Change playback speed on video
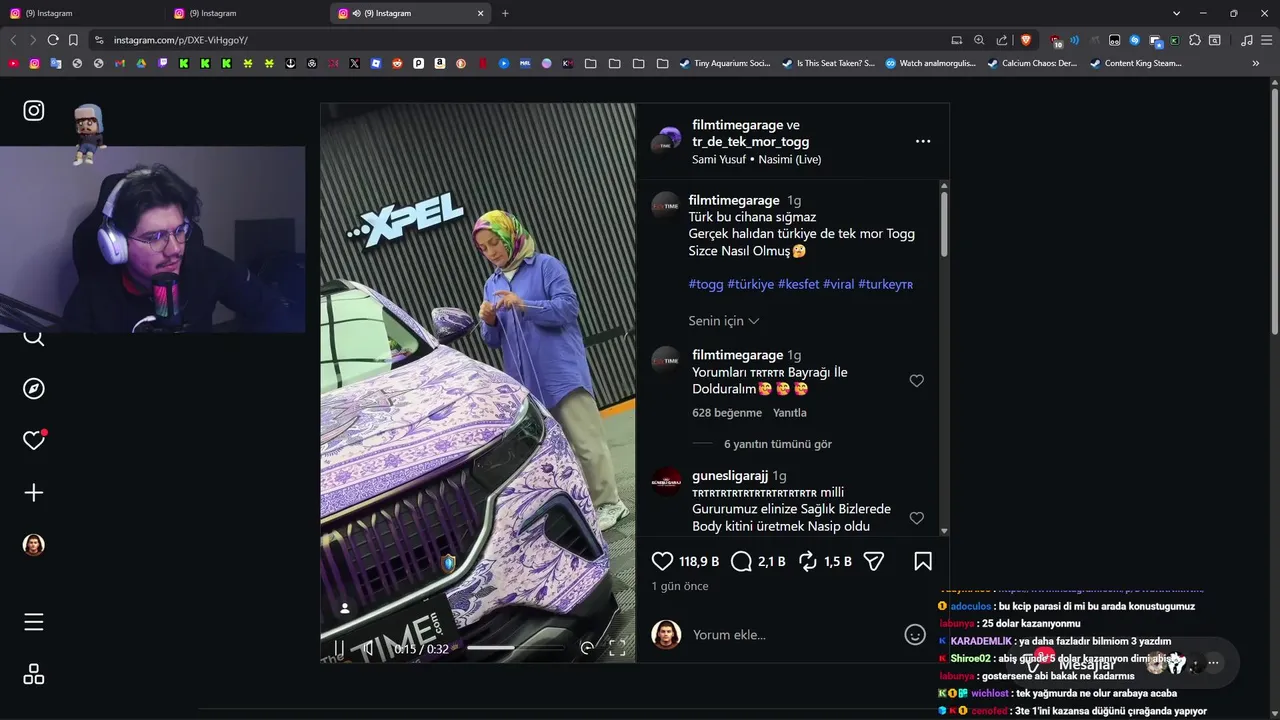1280x720 pixels. pyautogui.click(x=587, y=648)
